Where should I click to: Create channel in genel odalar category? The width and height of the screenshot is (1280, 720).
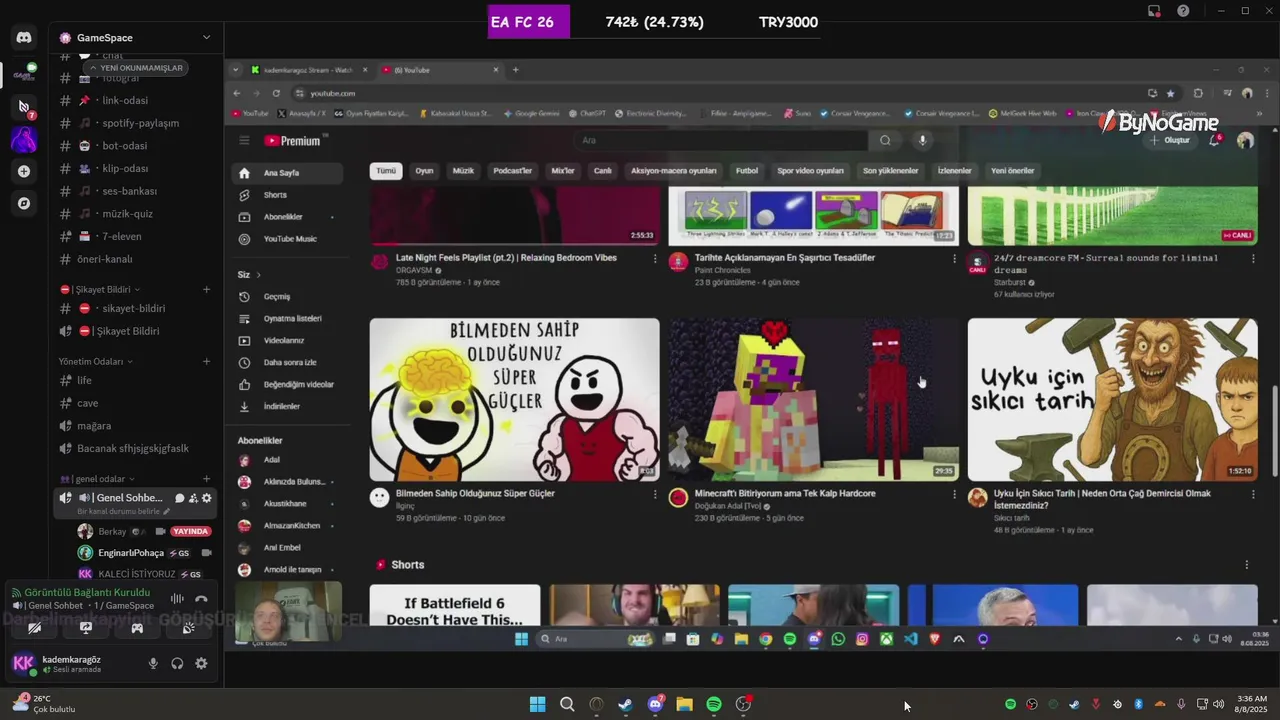tap(207, 479)
